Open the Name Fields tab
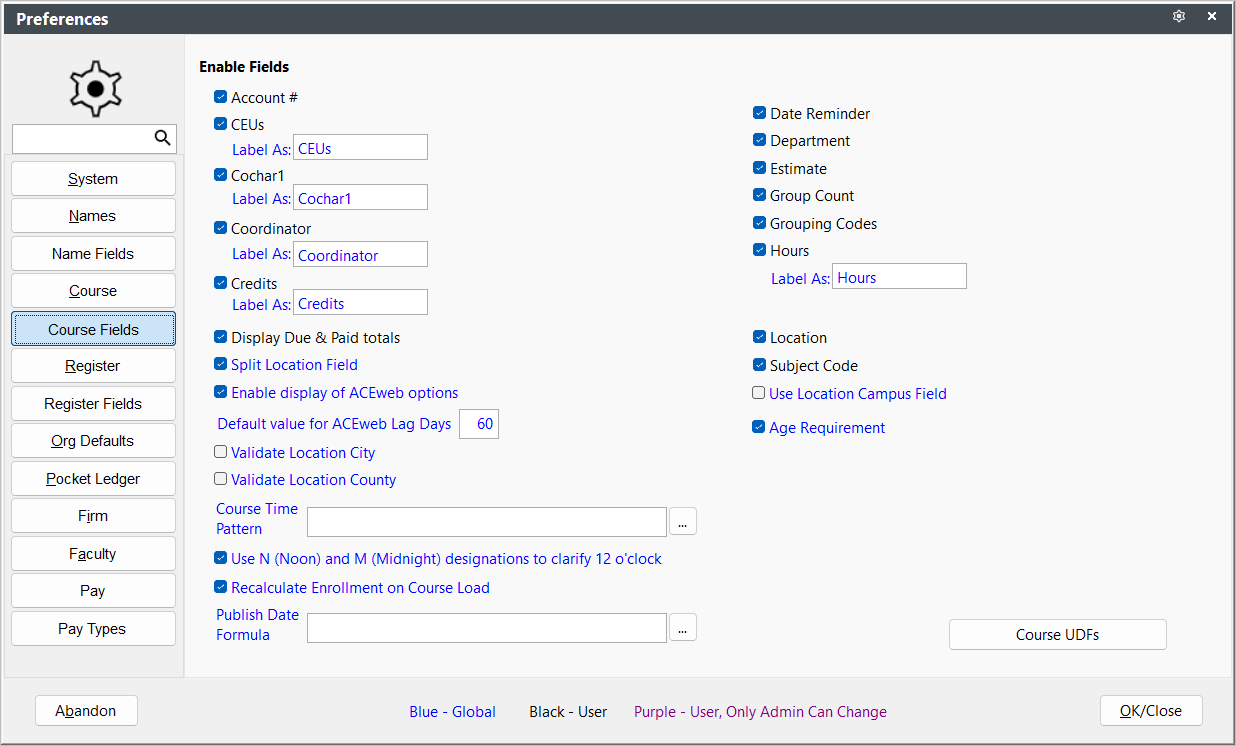 click(94, 254)
